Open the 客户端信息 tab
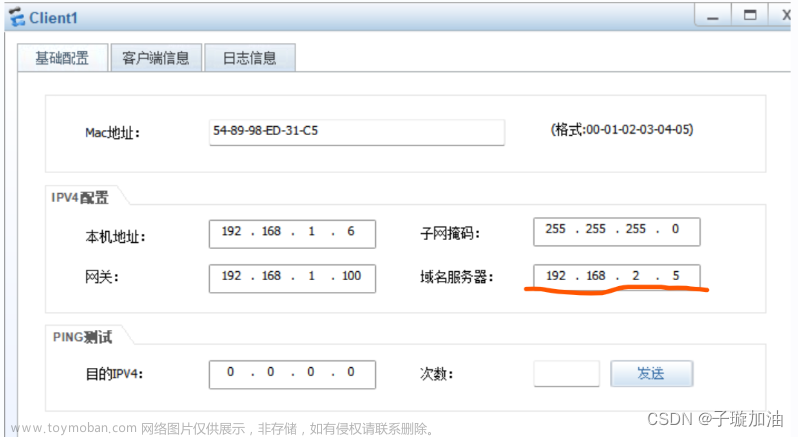Screen dimensions: 798x437 [156, 58]
